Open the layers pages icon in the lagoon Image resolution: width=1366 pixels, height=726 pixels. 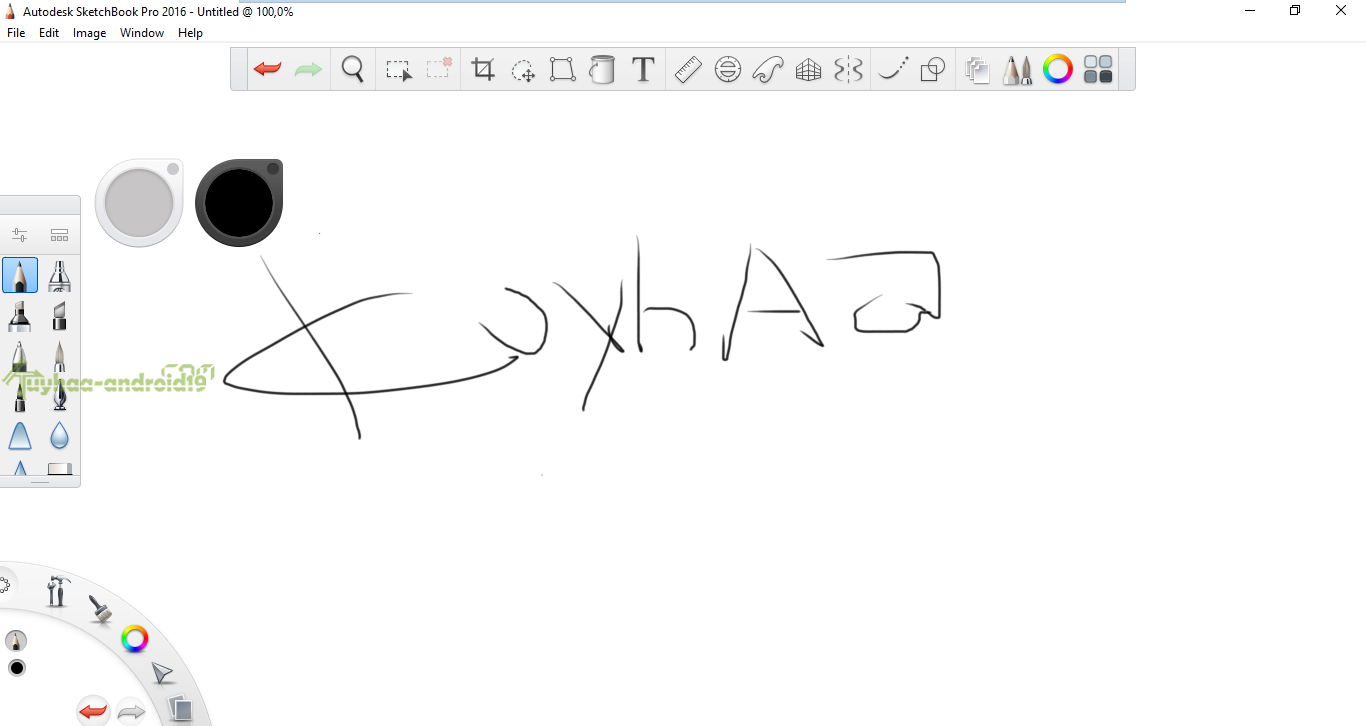[180, 709]
